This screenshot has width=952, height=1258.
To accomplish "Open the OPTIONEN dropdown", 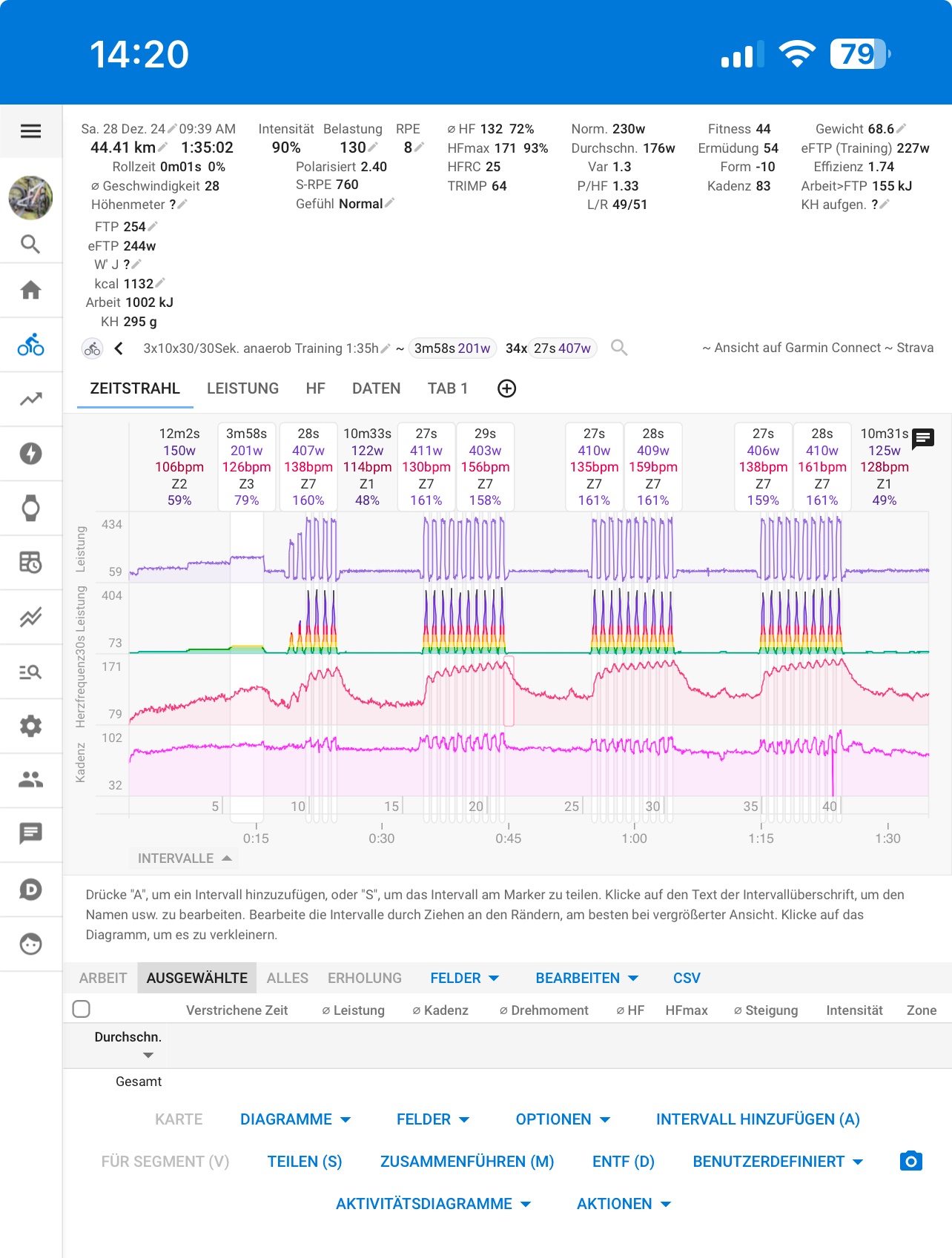I will [x=563, y=1119].
